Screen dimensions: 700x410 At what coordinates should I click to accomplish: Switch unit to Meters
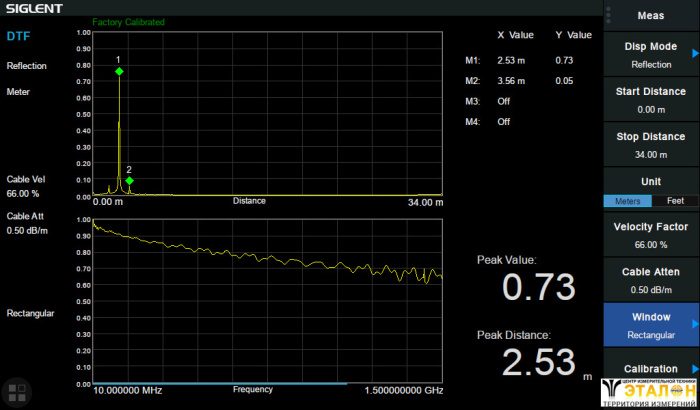pos(627,200)
